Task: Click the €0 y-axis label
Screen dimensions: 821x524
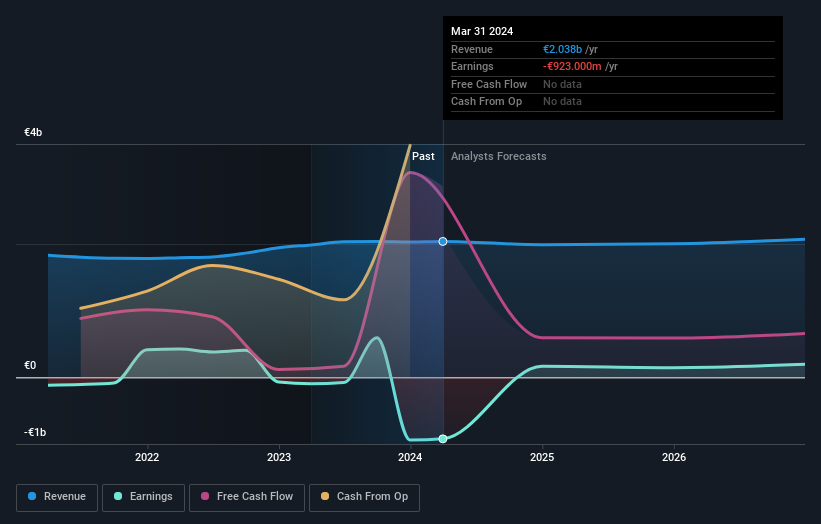Action: [30, 365]
